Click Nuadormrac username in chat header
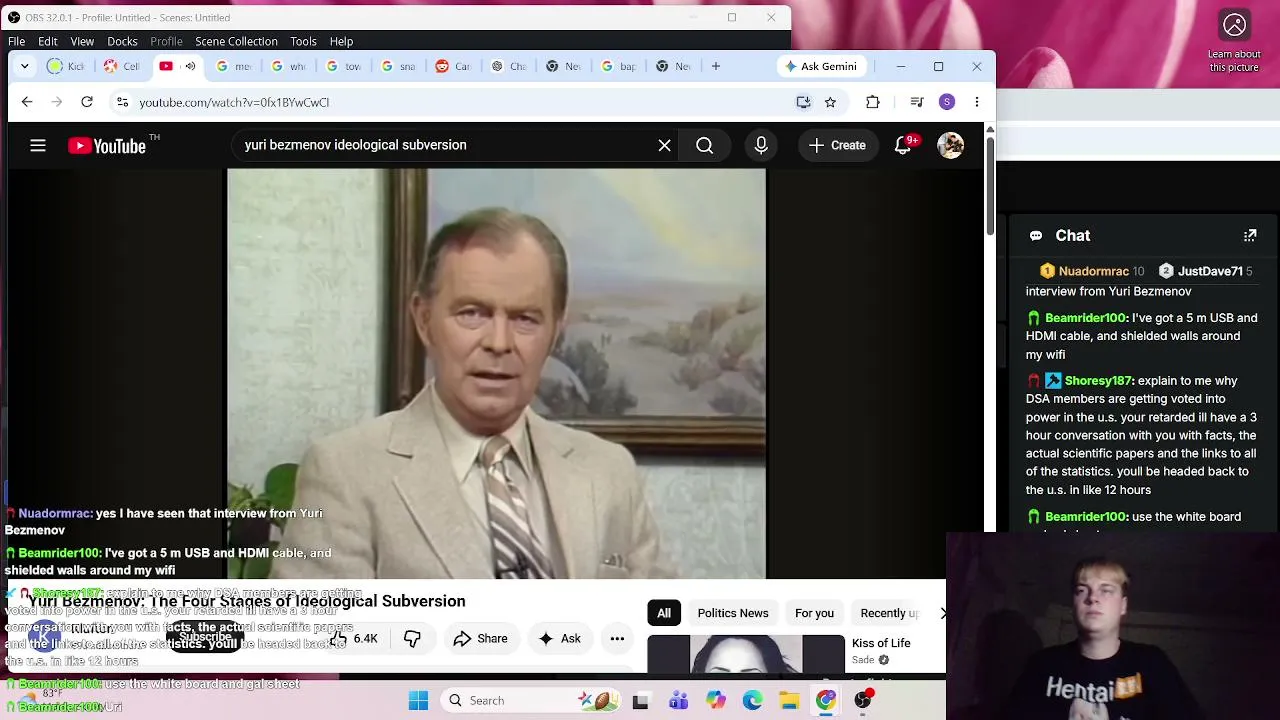 (x=1093, y=271)
